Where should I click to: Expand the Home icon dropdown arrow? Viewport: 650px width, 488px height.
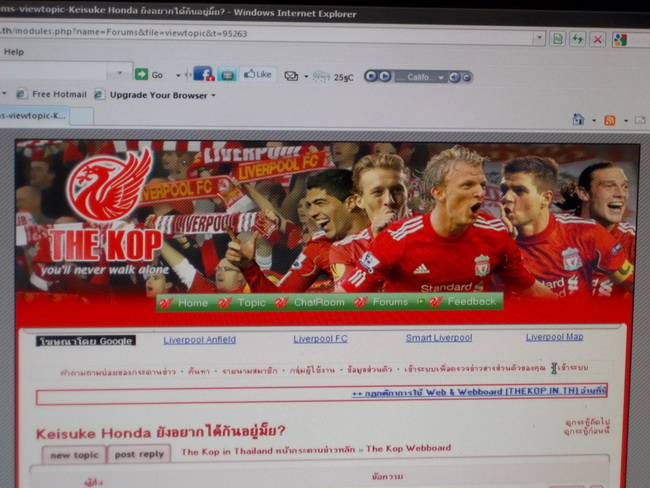[594, 121]
